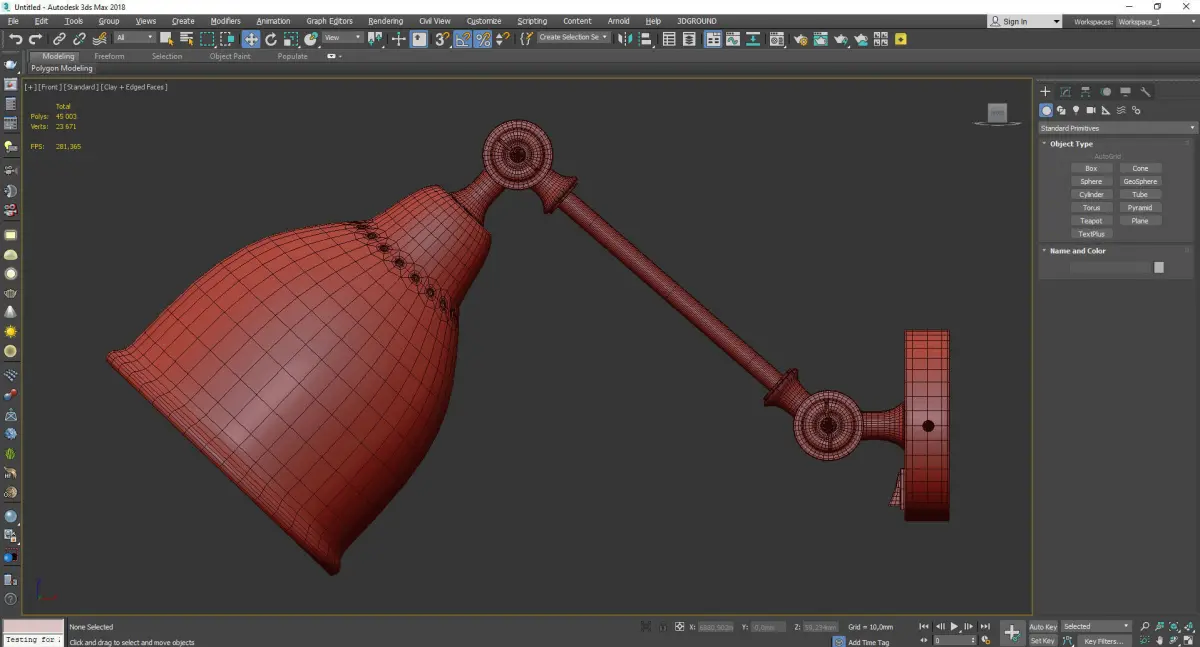Collapse the Name and Color rollout

tap(1078, 251)
